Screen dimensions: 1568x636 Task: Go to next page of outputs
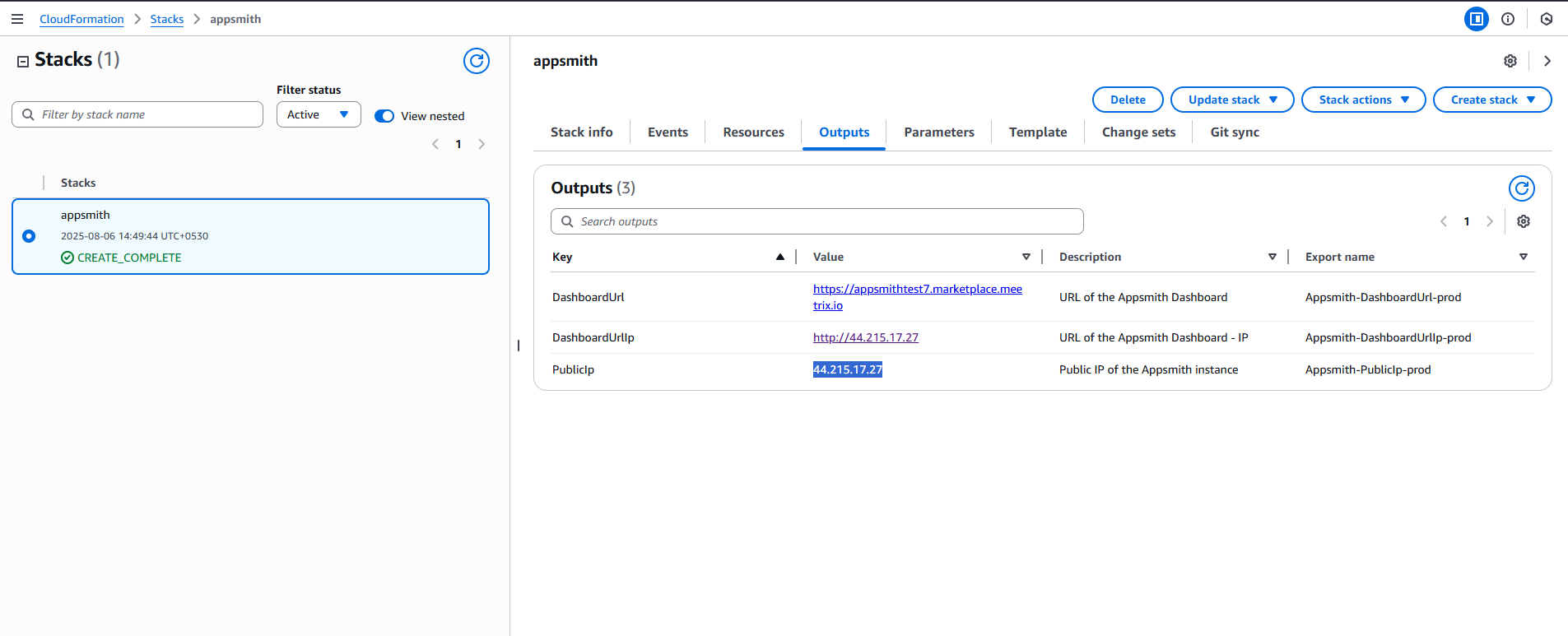[1490, 221]
